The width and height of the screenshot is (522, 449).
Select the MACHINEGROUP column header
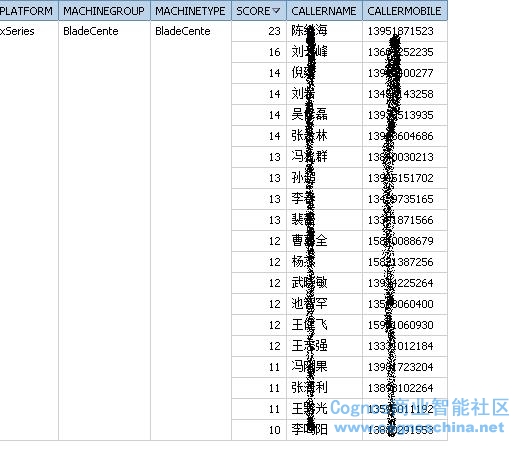pos(104,11)
